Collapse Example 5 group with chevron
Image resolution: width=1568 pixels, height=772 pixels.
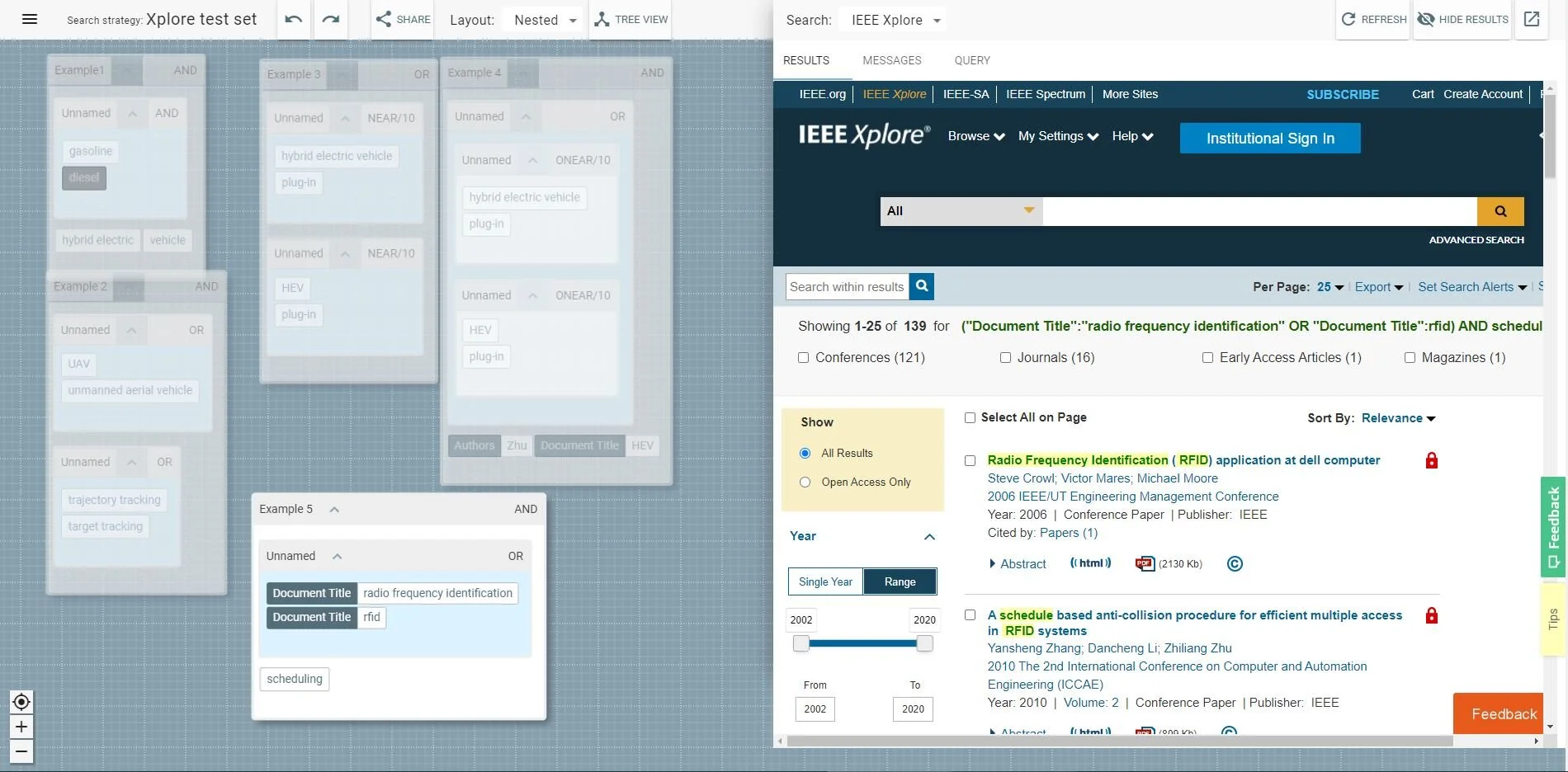334,510
